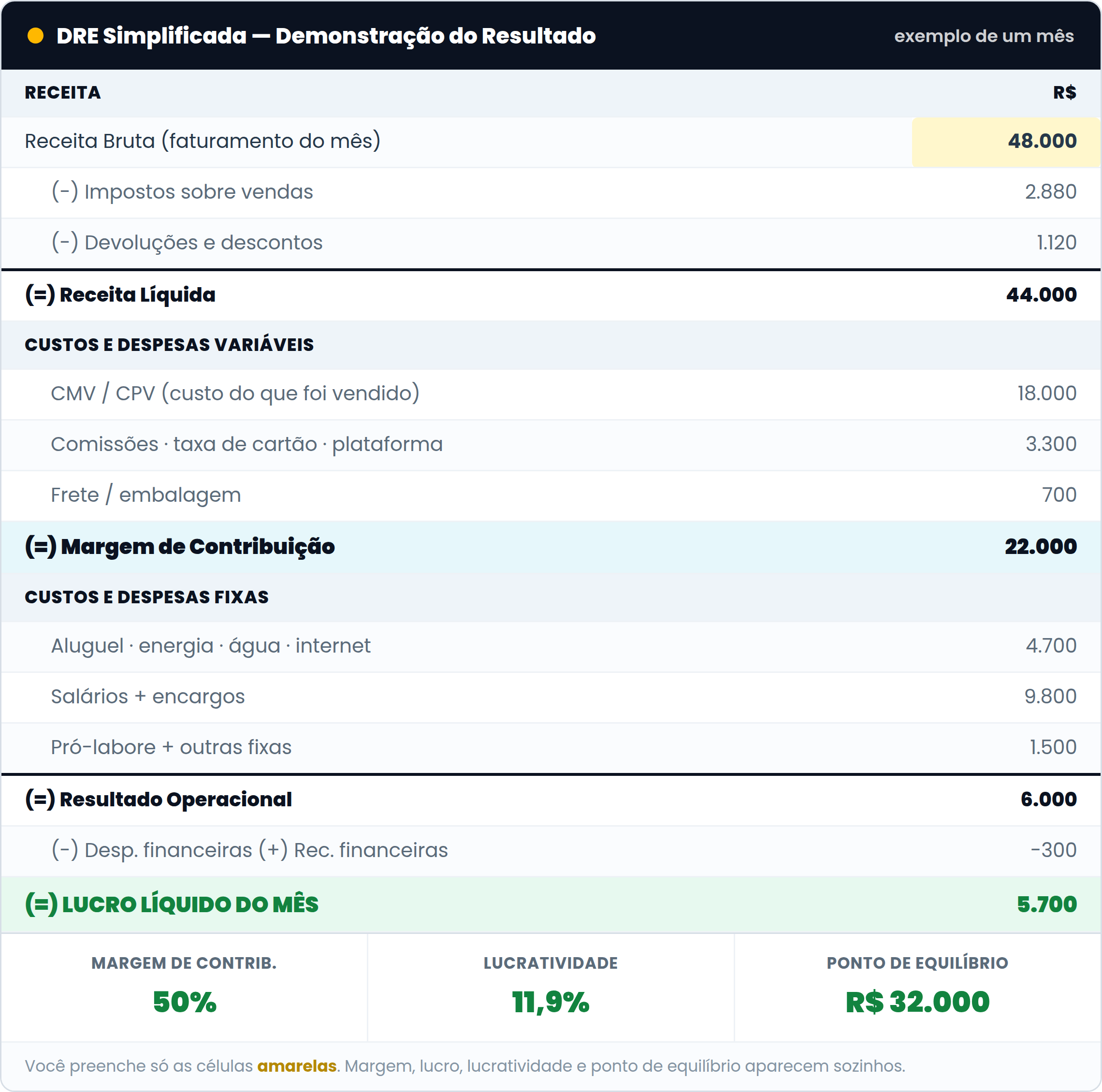
Task: Click 'CUSTOS E DESPESAS VARIÁVEIS' heading
Action: [169, 345]
